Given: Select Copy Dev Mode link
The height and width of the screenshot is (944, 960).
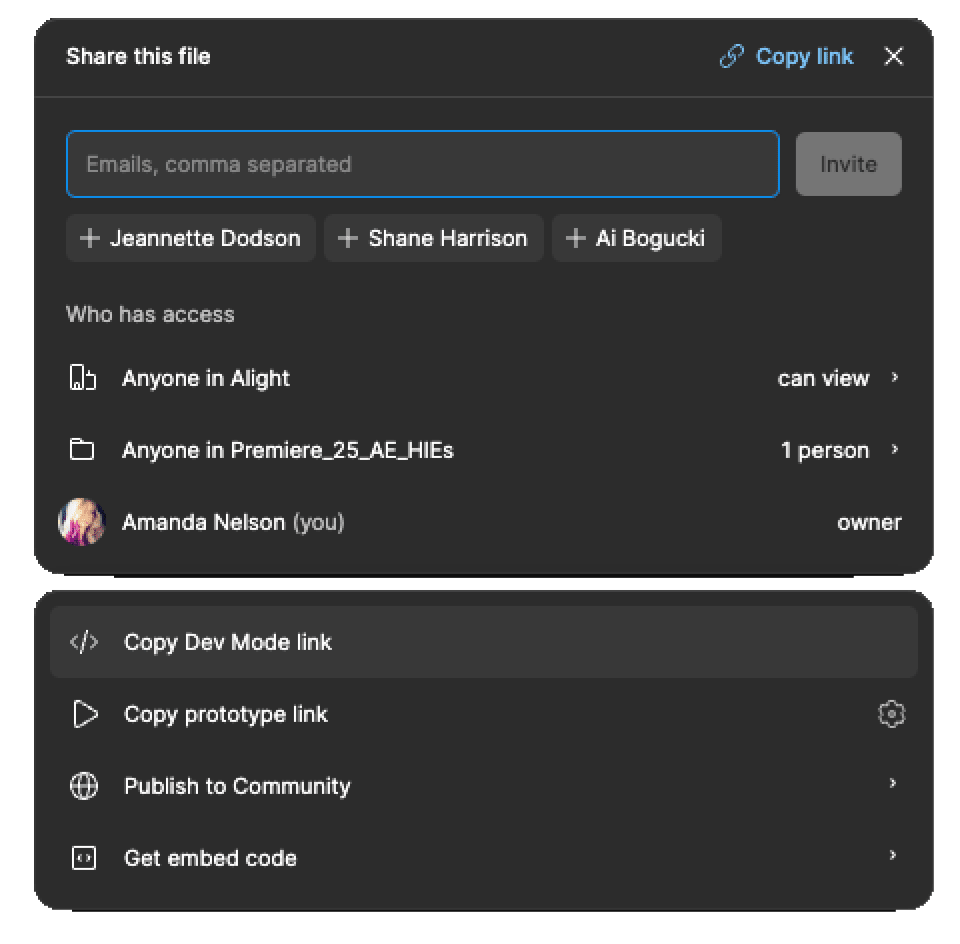Looking at the screenshot, I should (228, 642).
